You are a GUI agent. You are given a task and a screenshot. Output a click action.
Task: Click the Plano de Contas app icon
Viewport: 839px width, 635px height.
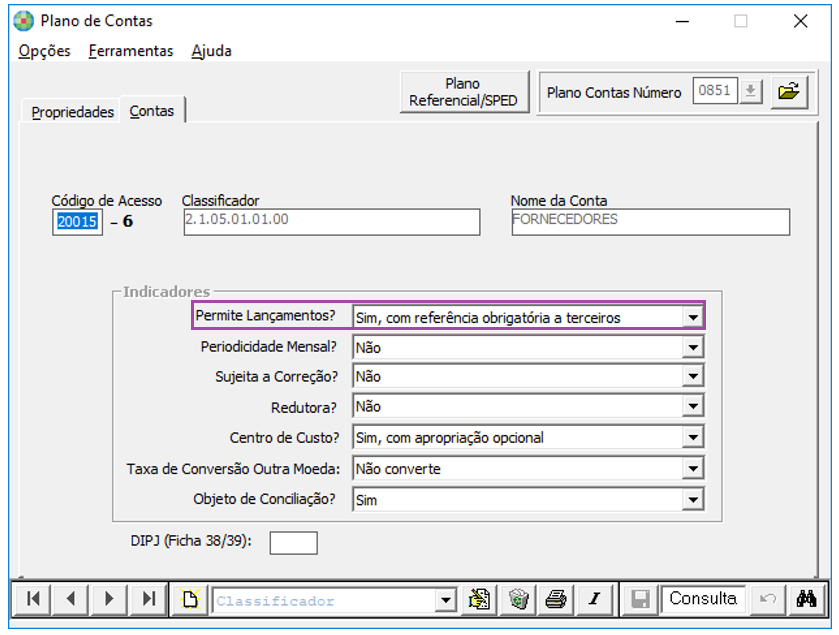click(x=24, y=21)
